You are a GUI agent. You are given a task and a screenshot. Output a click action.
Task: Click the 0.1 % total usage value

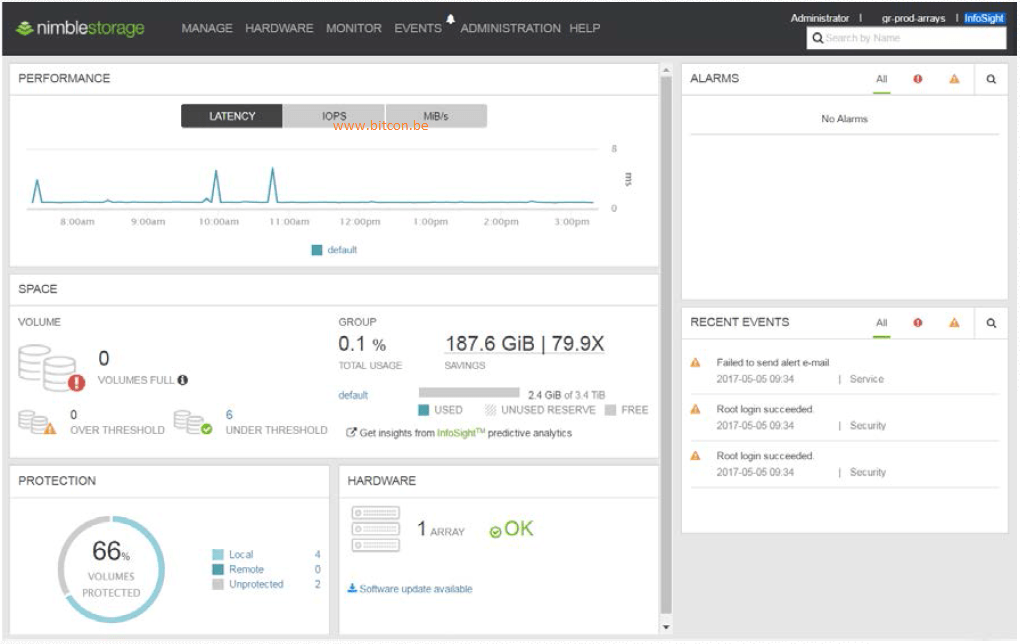tap(362, 343)
